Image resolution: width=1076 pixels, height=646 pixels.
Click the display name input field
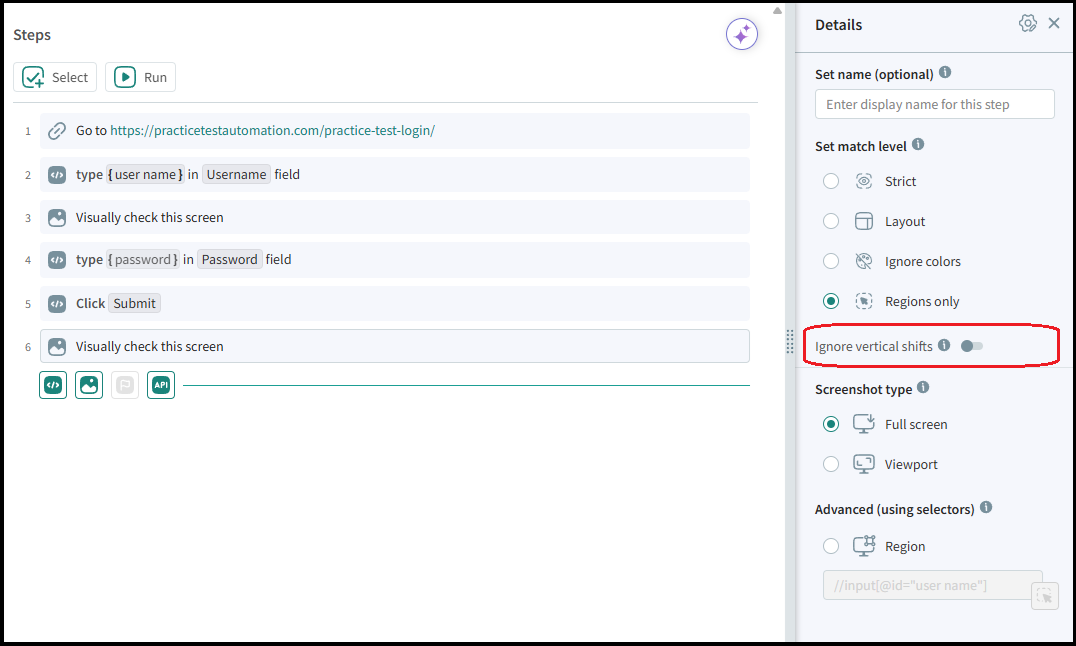934,104
